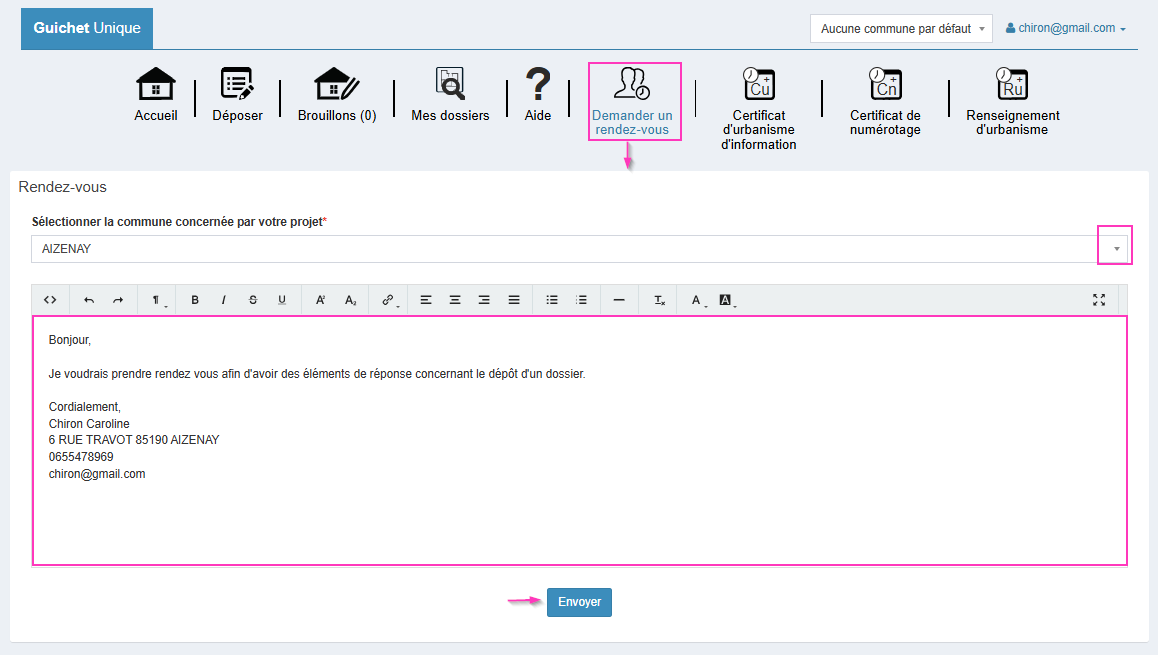1158x655 pixels.
Task: Open the default commune selector dropdown
Action: click(x=901, y=29)
